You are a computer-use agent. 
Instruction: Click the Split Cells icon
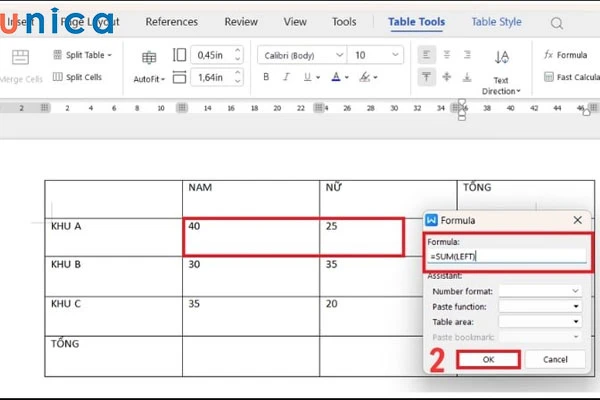pos(56,76)
